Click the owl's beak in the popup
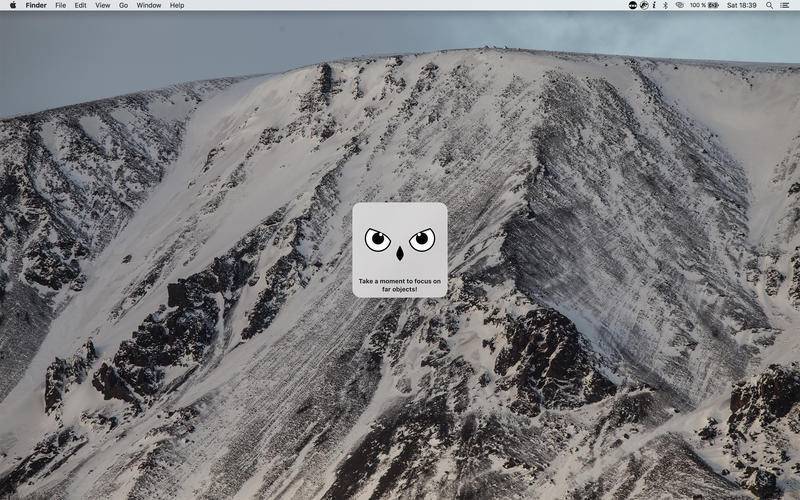 [x=399, y=254]
